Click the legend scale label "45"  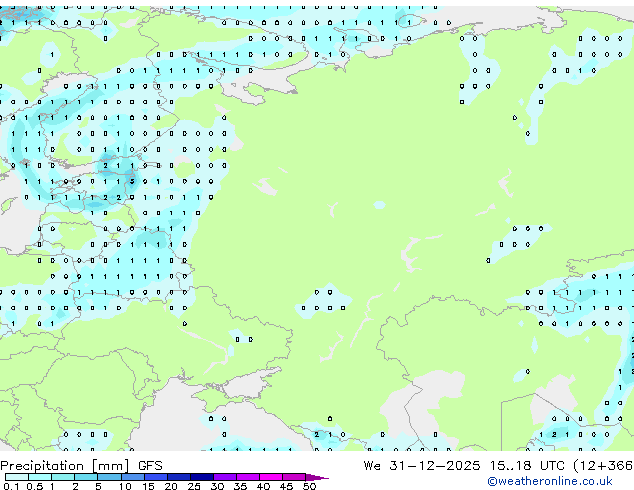(x=286, y=486)
